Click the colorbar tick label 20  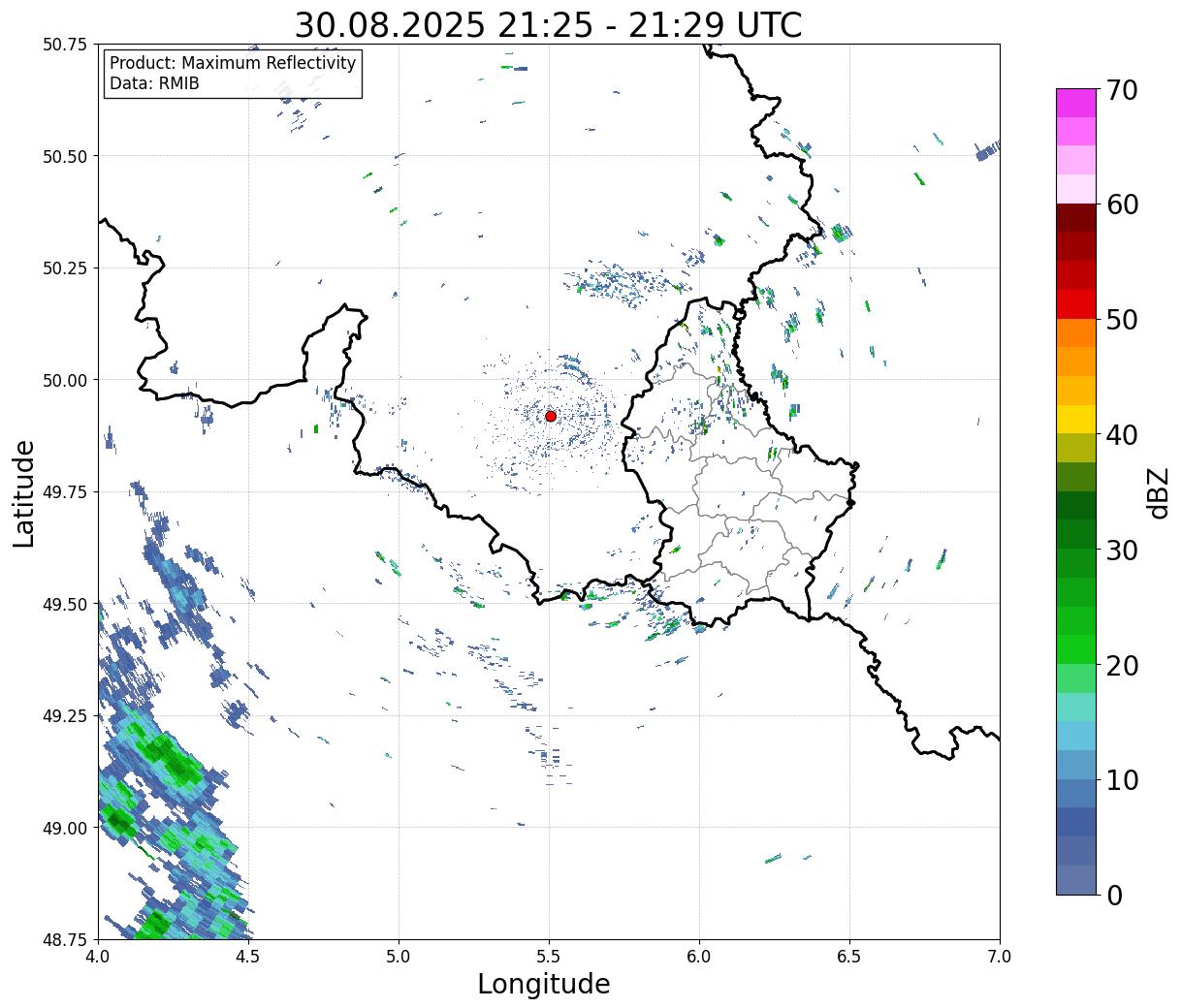(x=1123, y=666)
